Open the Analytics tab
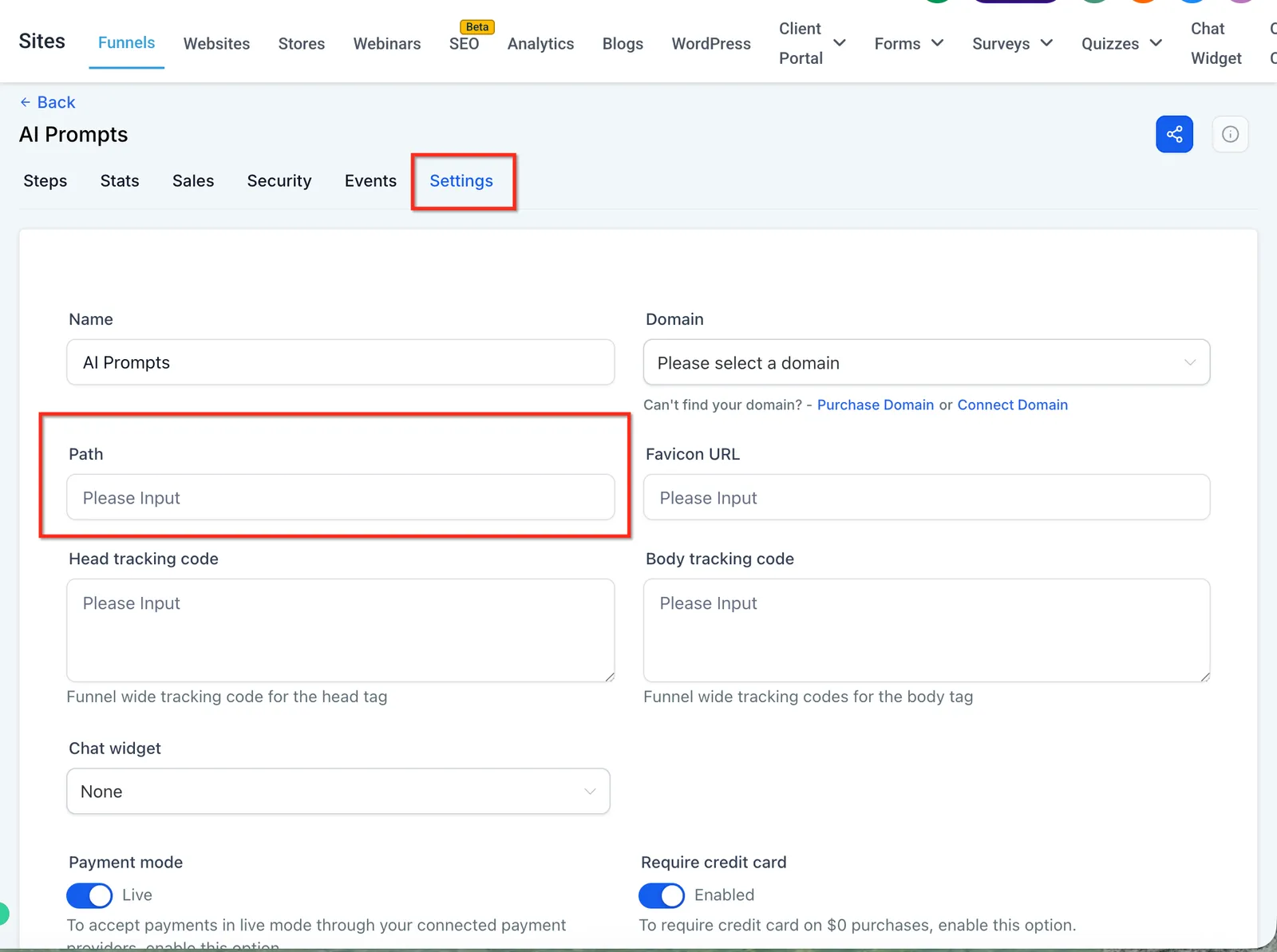1277x952 pixels. click(540, 43)
